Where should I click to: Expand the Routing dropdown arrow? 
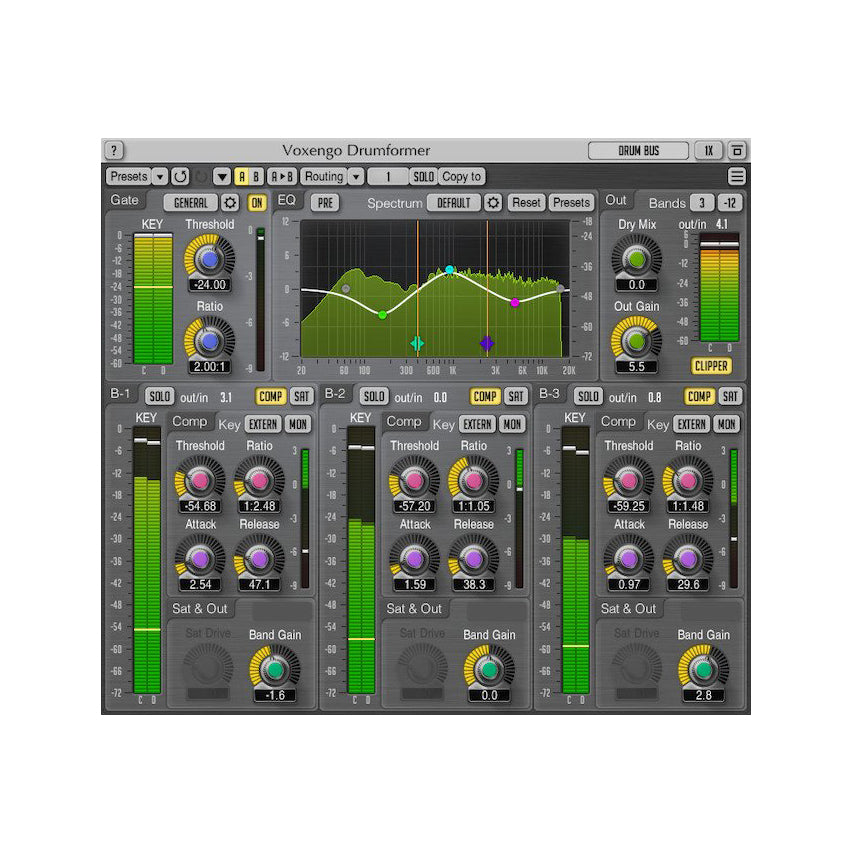click(355, 176)
